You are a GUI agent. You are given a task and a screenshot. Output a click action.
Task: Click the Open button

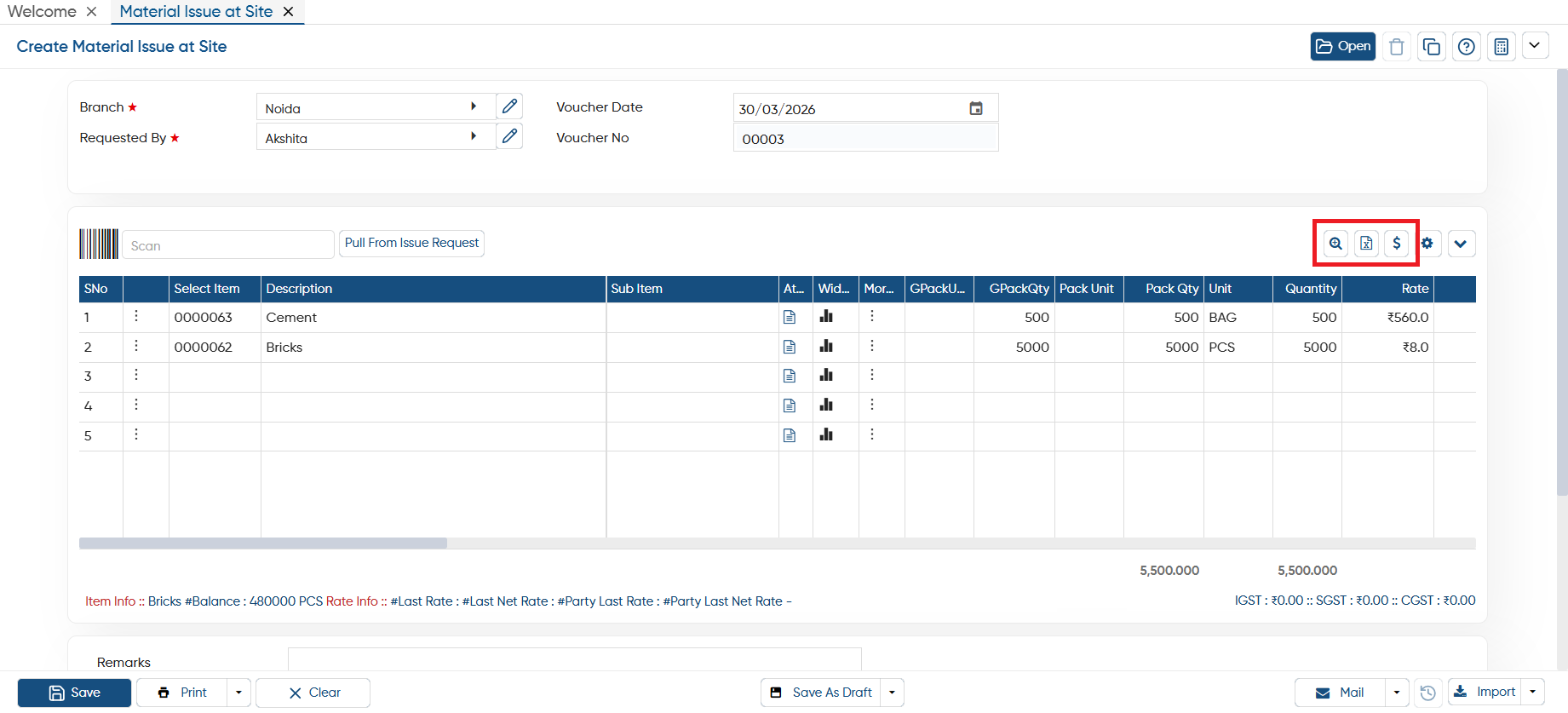tap(1342, 47)
